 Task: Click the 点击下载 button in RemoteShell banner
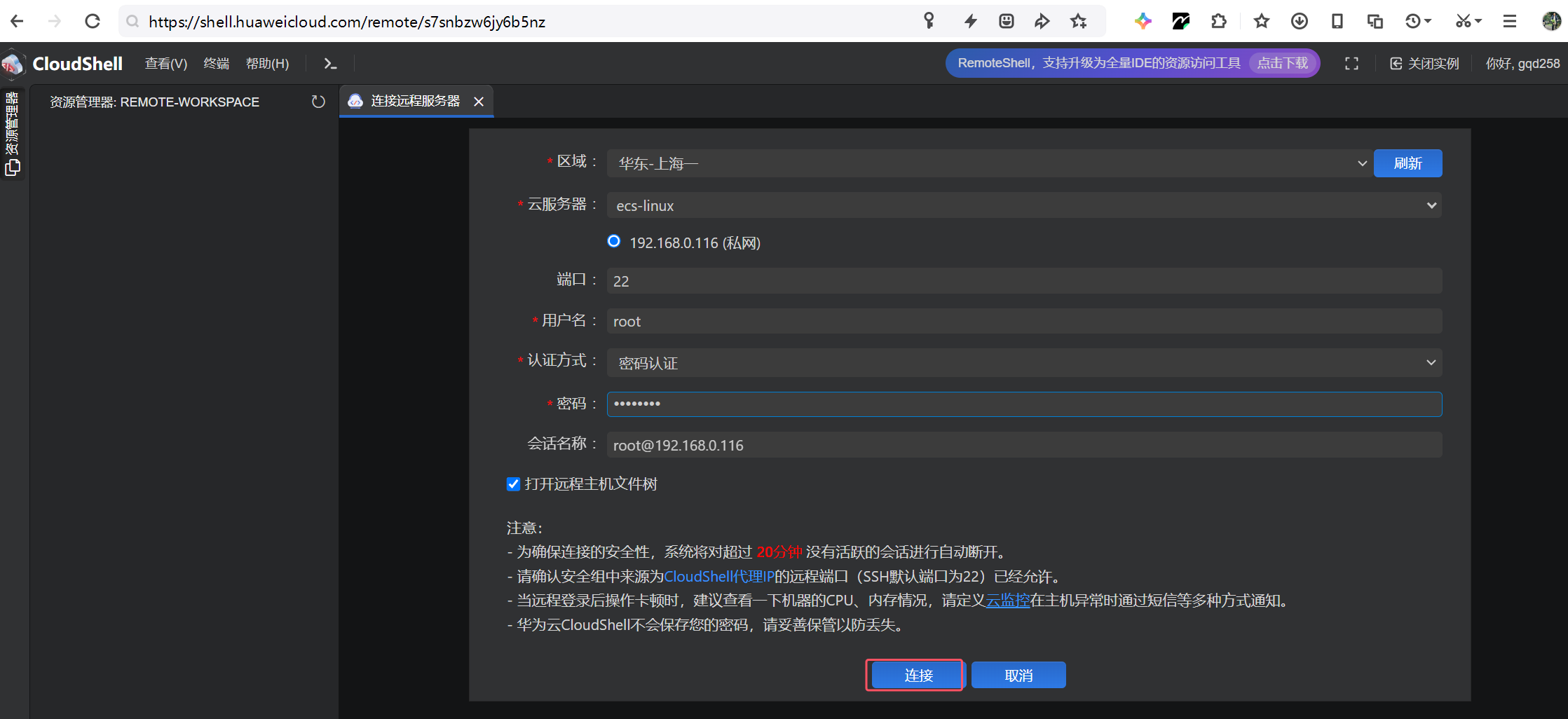(x=1283, y=63)
